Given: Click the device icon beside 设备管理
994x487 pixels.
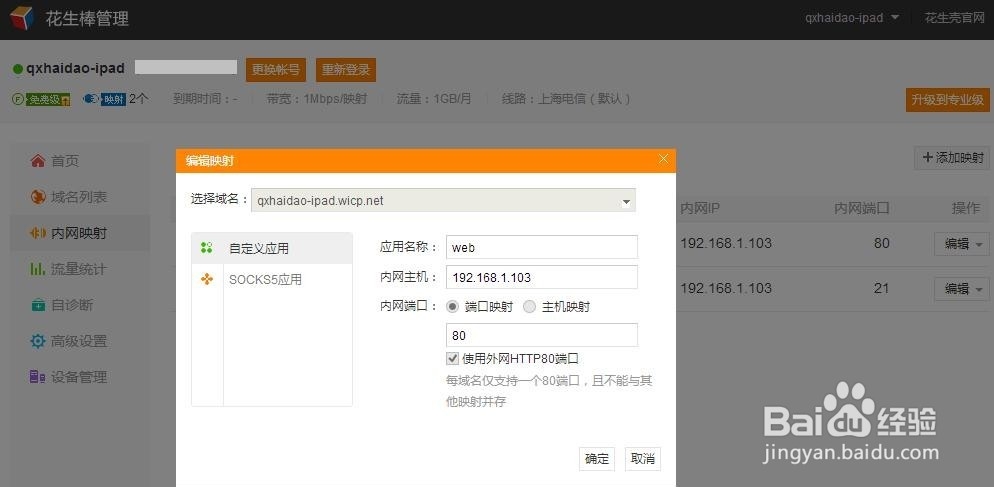Looking at the screenshot, I should (38, 377).
